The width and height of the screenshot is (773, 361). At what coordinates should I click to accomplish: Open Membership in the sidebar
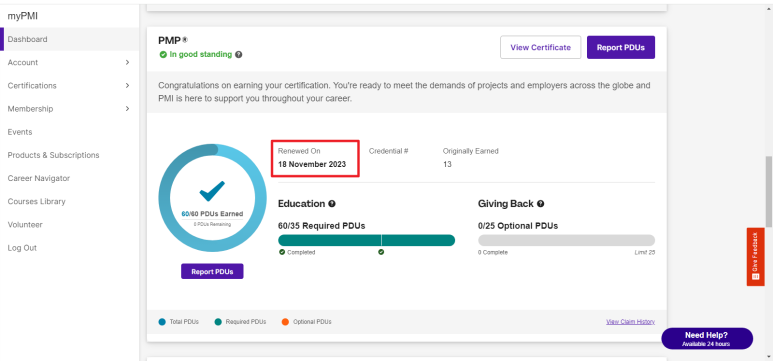tap(30, 109)
